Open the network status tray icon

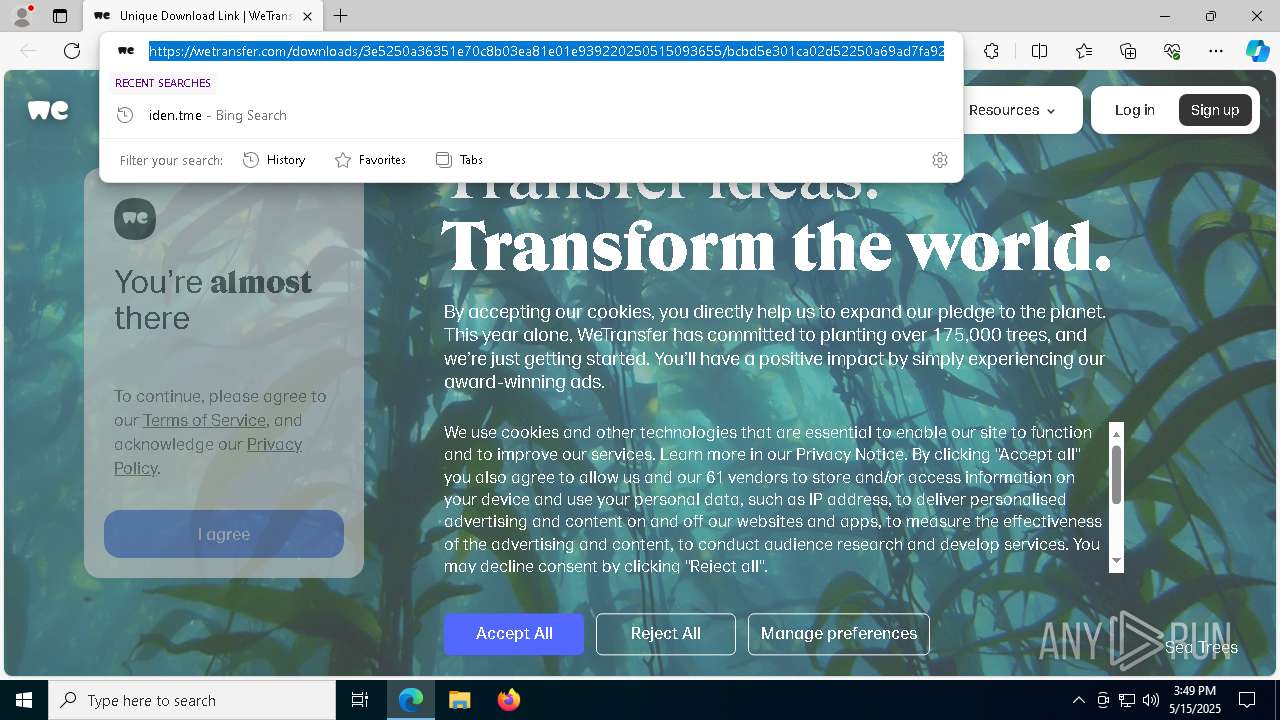1127,700
